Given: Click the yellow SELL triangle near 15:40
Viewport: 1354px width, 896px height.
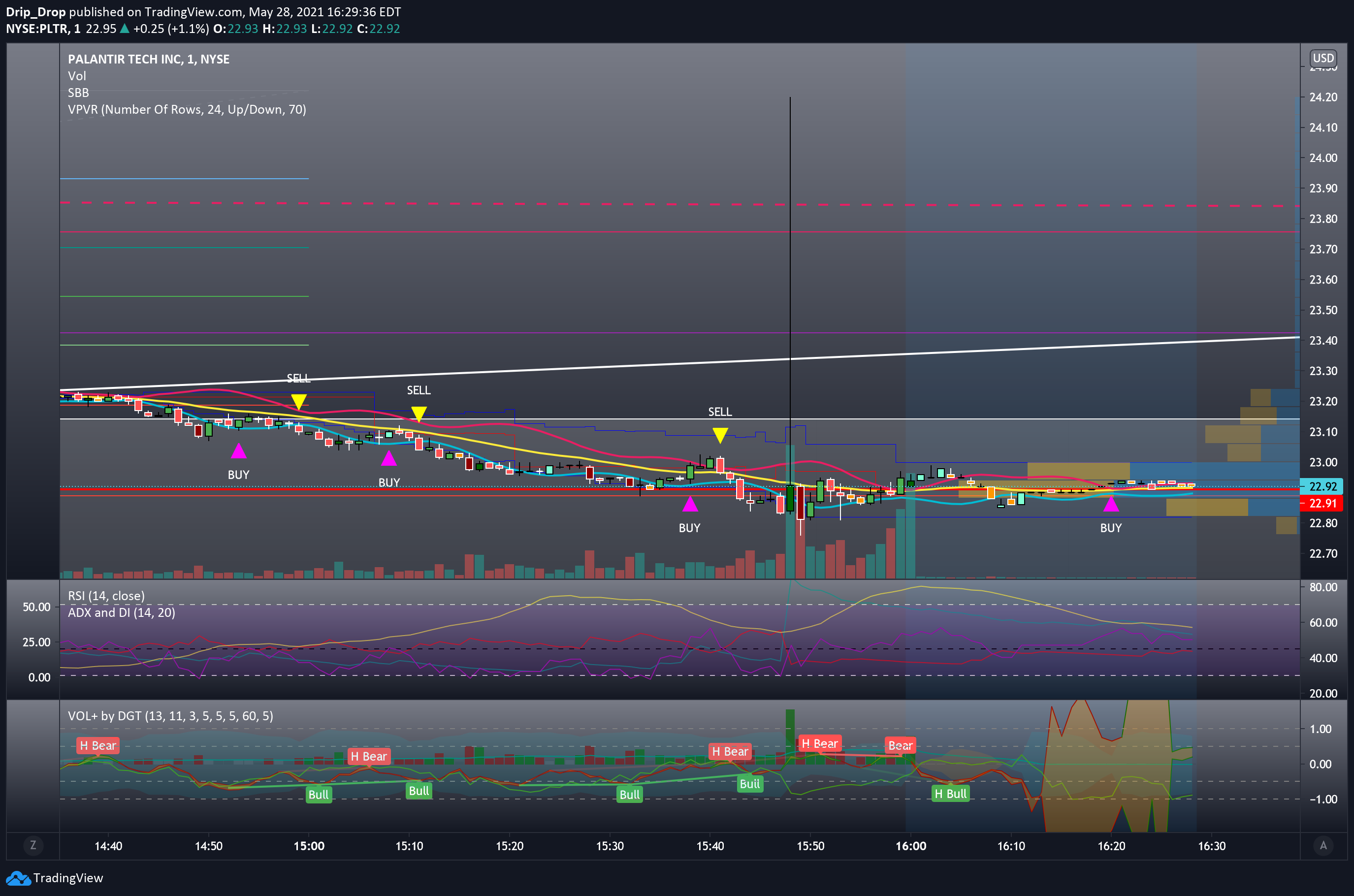Looking at the screenshot, I should pos(720,435).
